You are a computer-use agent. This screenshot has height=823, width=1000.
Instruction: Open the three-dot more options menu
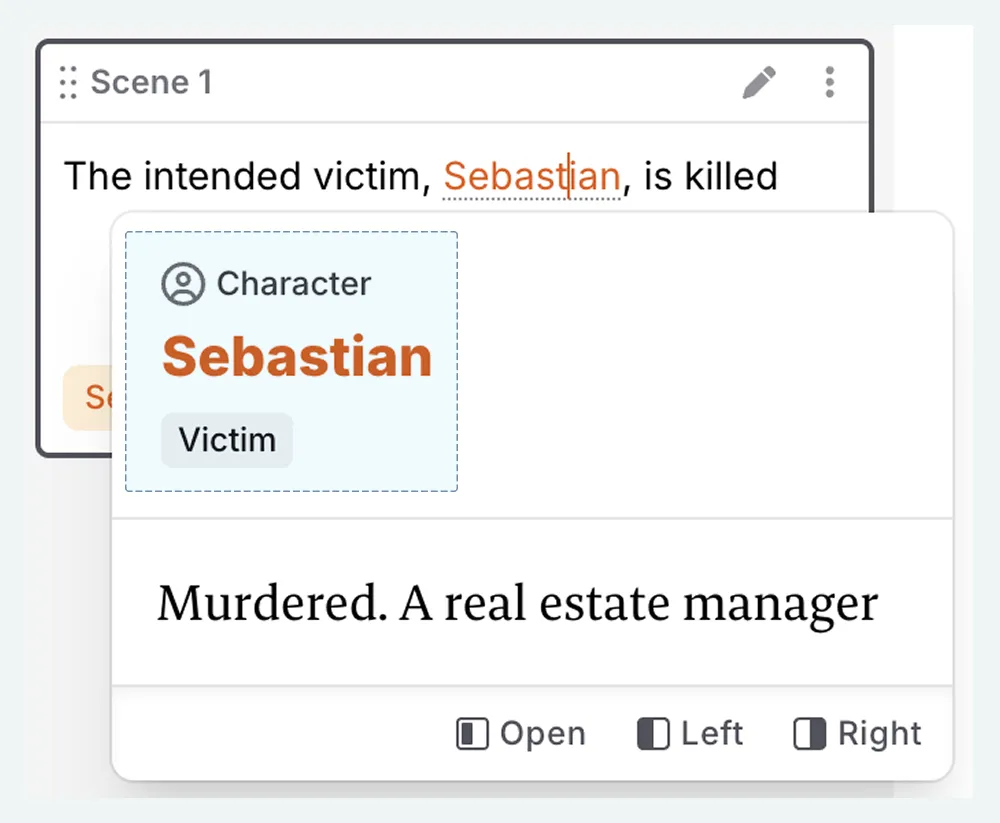tap(829, 82)
